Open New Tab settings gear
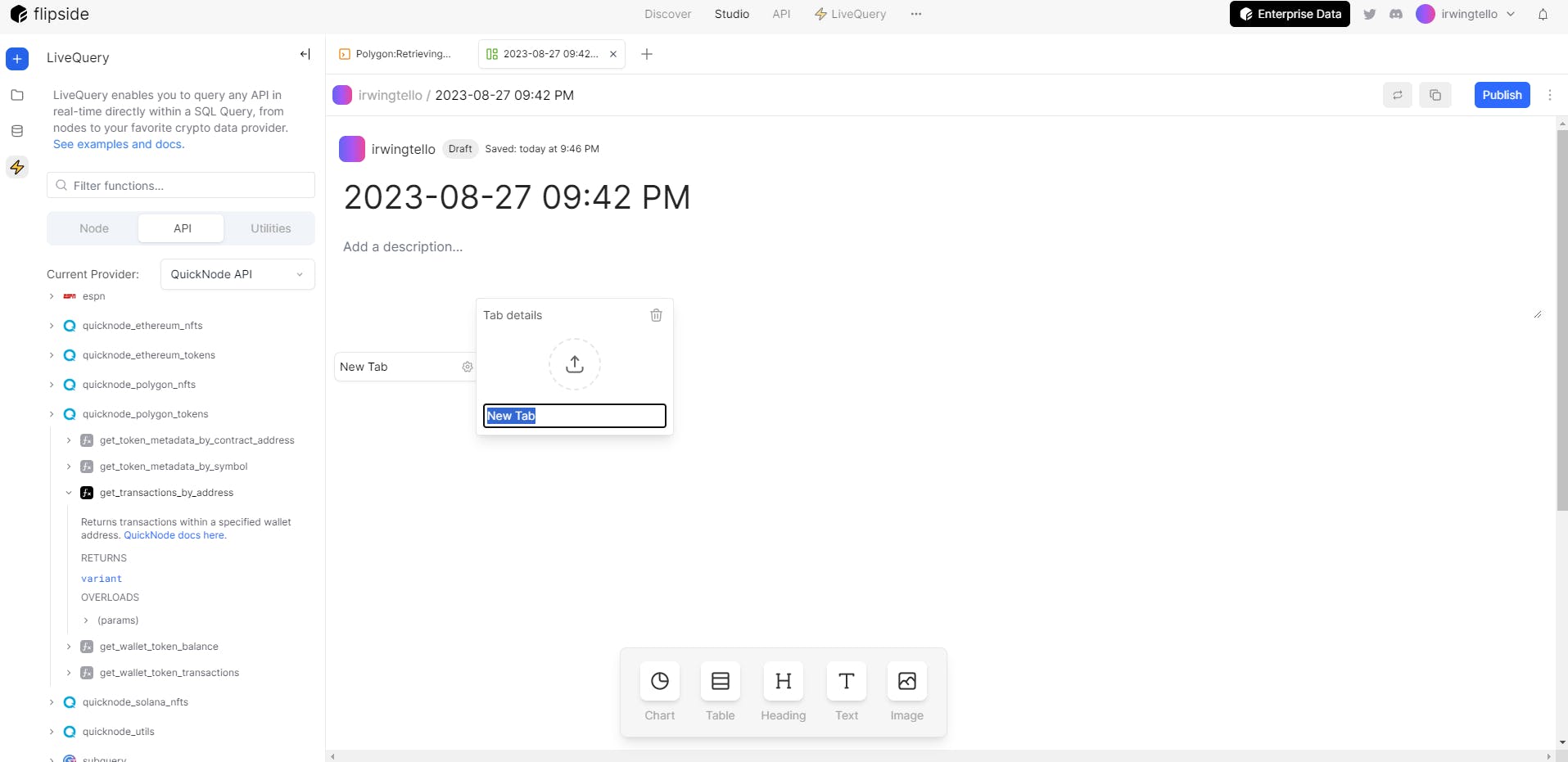 click(468, 367)
